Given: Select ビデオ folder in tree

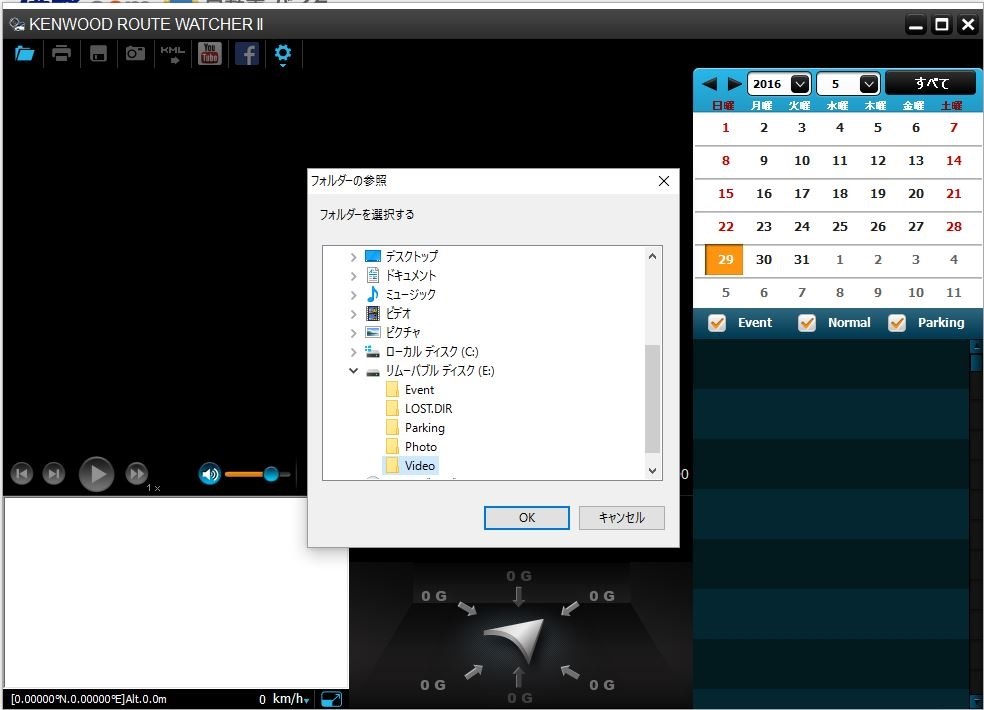Looking at the screenshot, I should 398,313.
